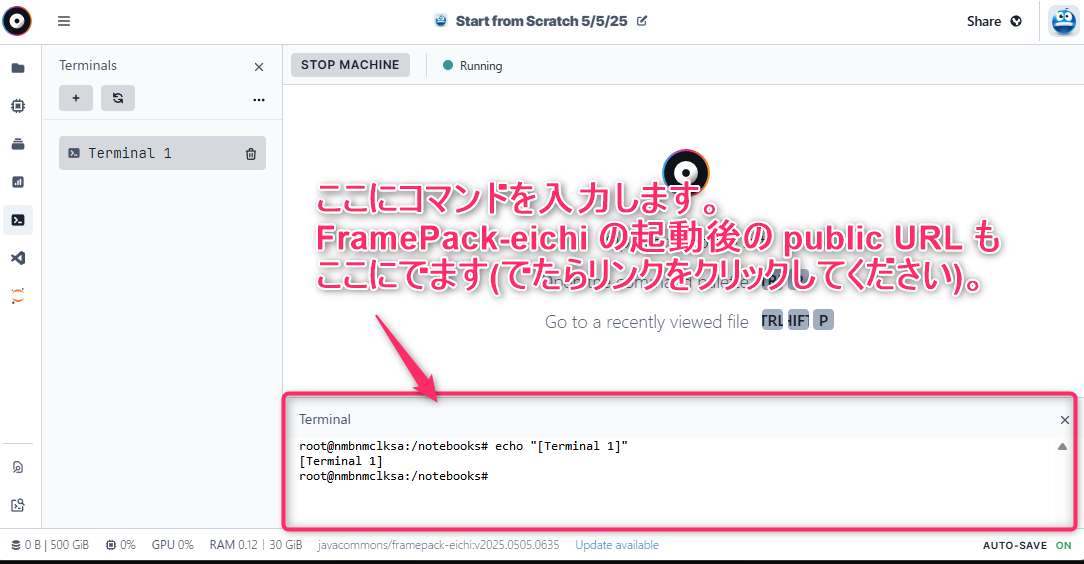Image resolution: width=1084 pixels, height=564 pixels.
Task: Close the Terminals side panel
Action: tap(259, 67)
